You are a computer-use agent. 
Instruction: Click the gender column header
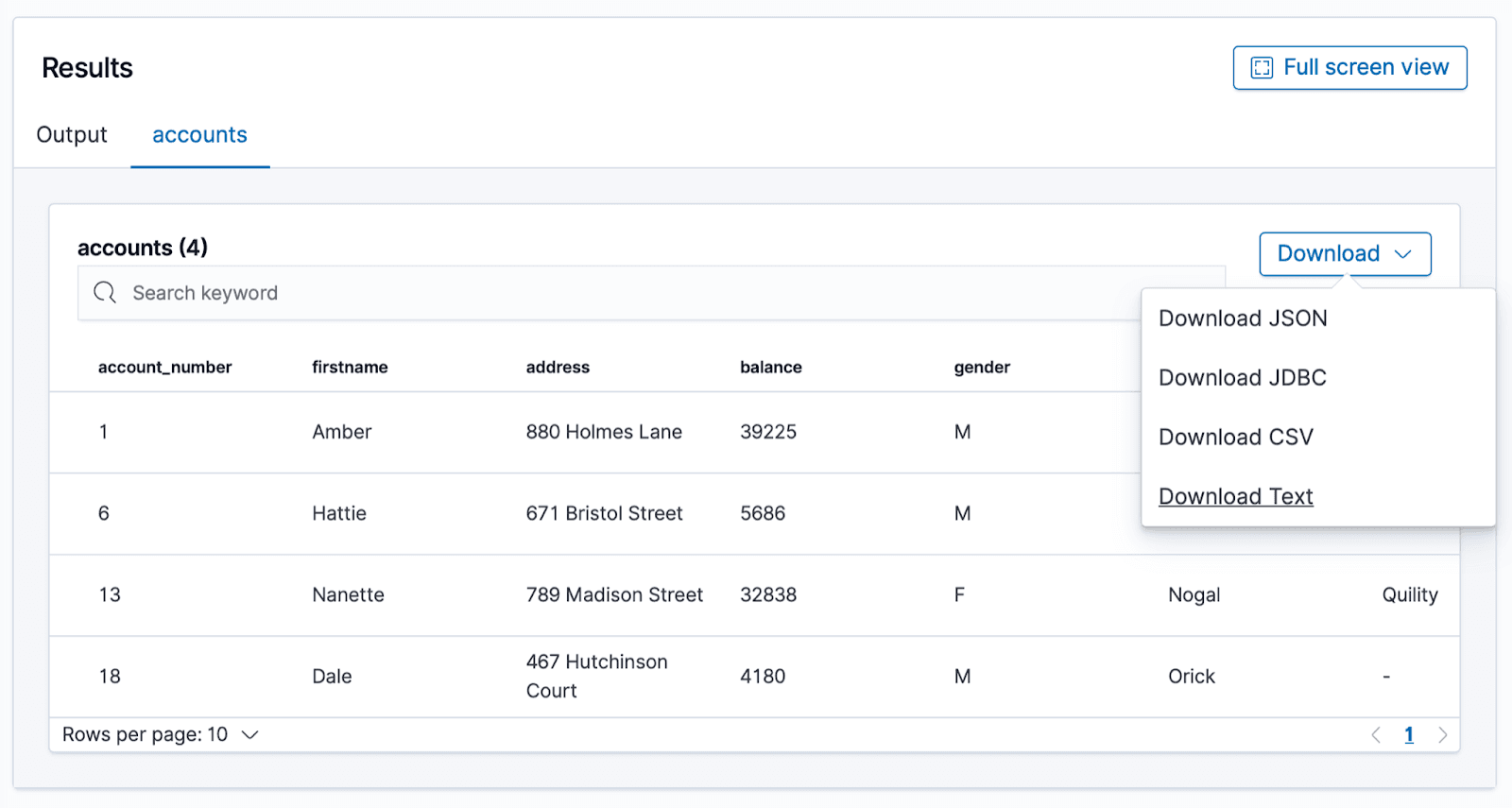(x=982, y=368)
